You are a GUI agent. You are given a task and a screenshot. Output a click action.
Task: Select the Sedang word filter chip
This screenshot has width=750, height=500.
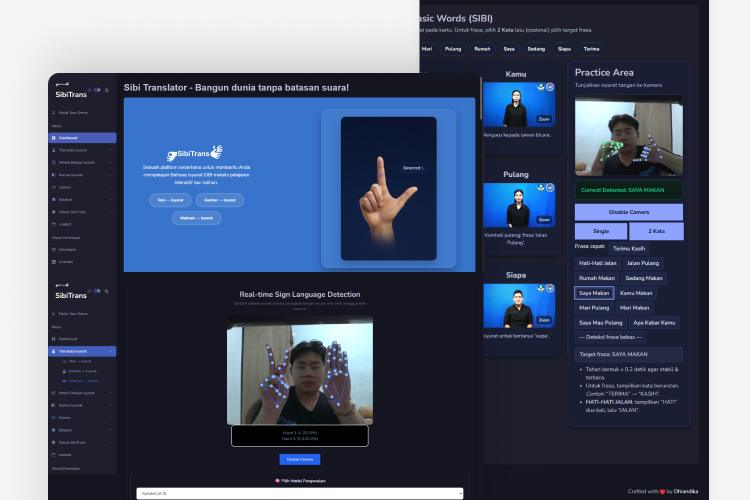coord(536,49)
